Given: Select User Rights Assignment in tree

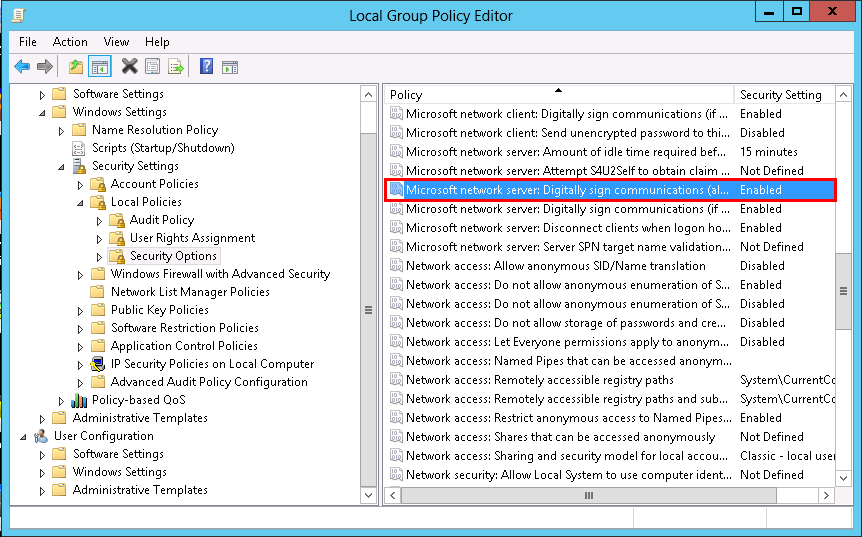Looking at the screenshot, I should coord(192,238).
